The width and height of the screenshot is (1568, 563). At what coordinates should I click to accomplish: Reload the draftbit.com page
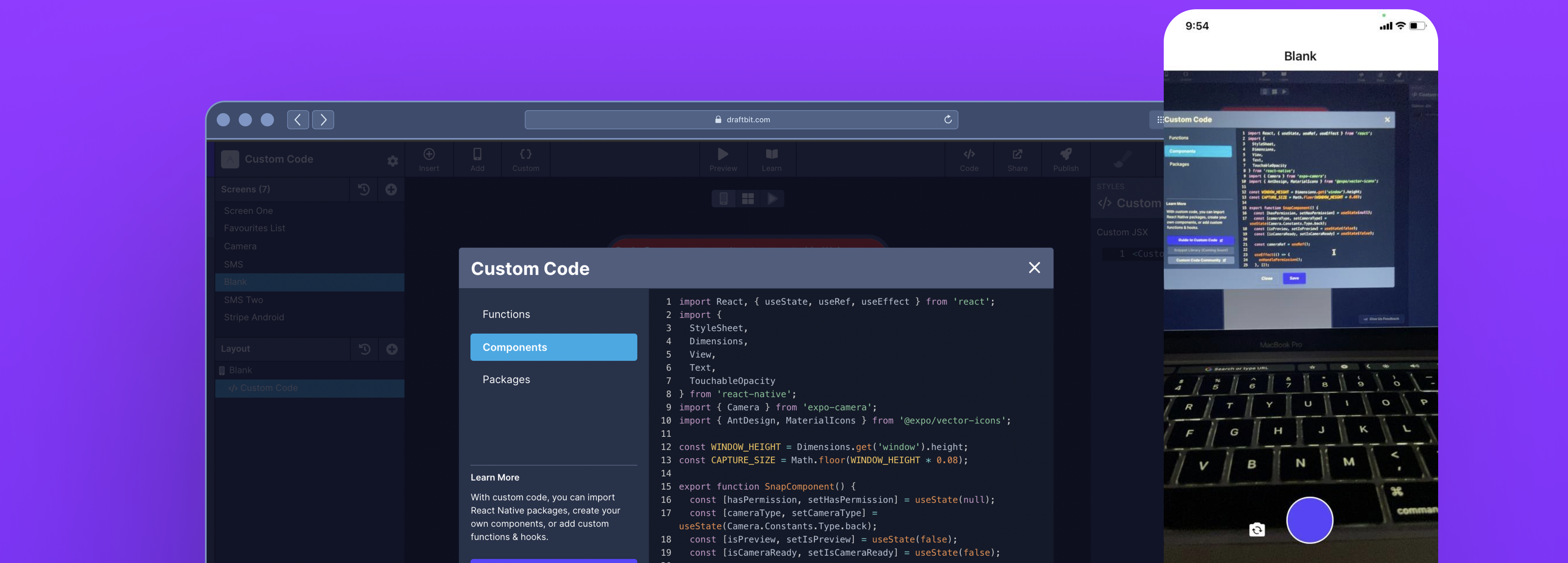[948, 120]
